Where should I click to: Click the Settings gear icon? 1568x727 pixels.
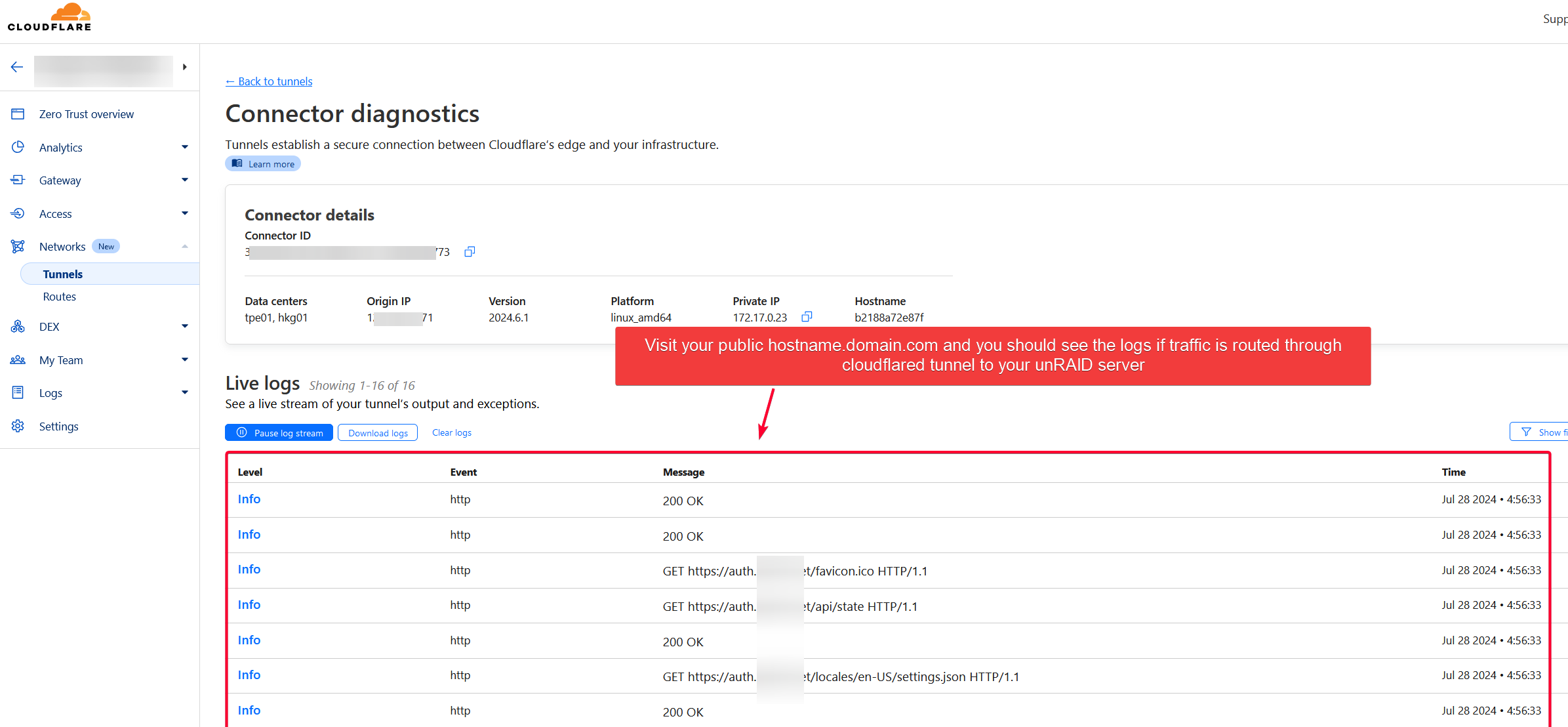(18, 426)
